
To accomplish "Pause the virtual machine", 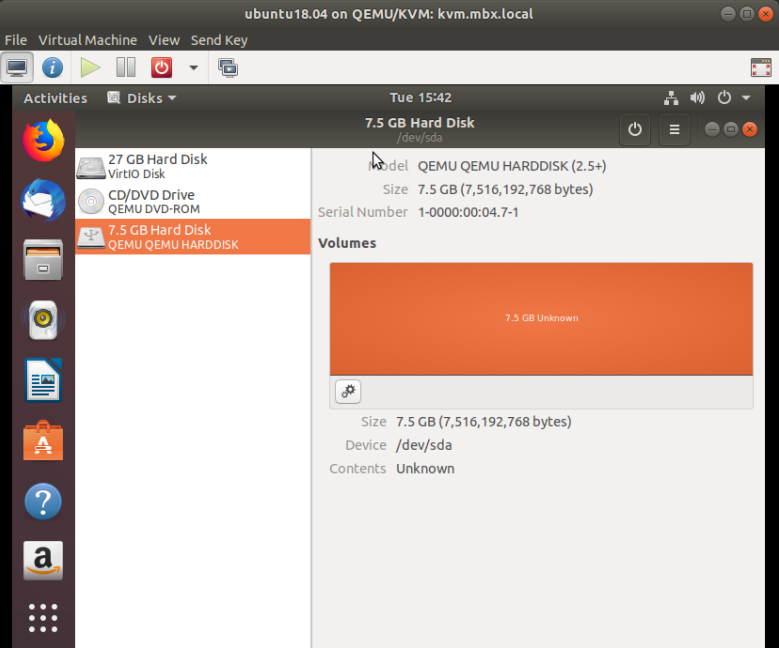I will coord(126,68).
